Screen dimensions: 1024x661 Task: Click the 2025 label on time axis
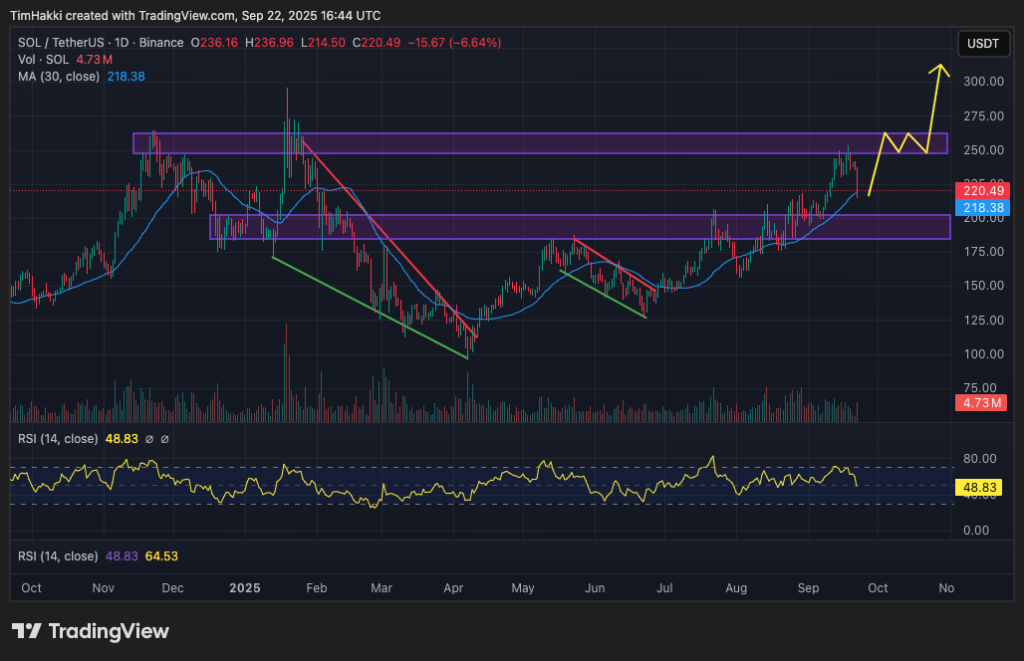(x=243, y=588)
